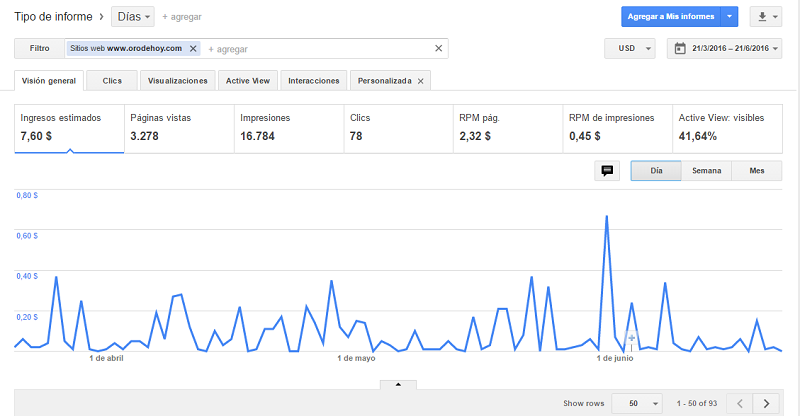Click the '0,40 $' axis value
This screenshot has height=416, width=800.
(27, 276)
